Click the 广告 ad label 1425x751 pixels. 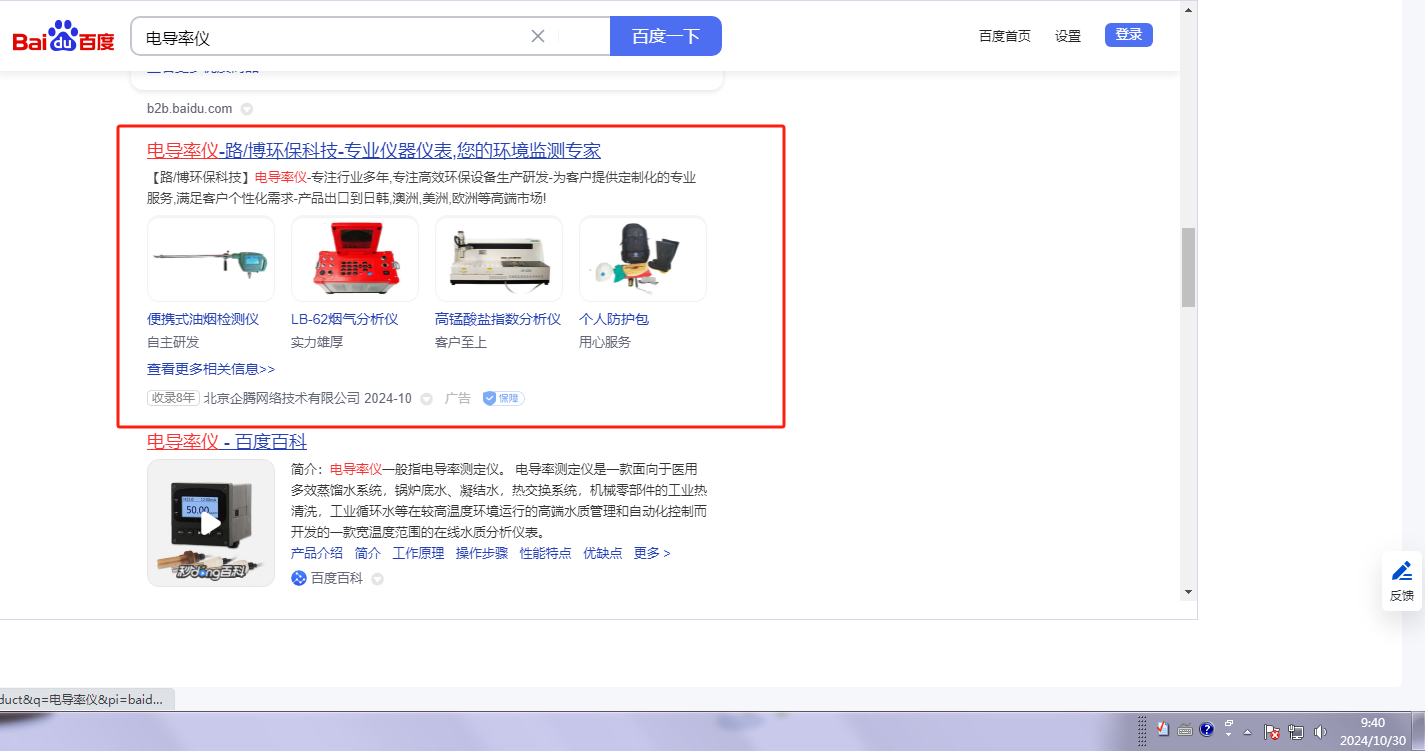point(458,398)
